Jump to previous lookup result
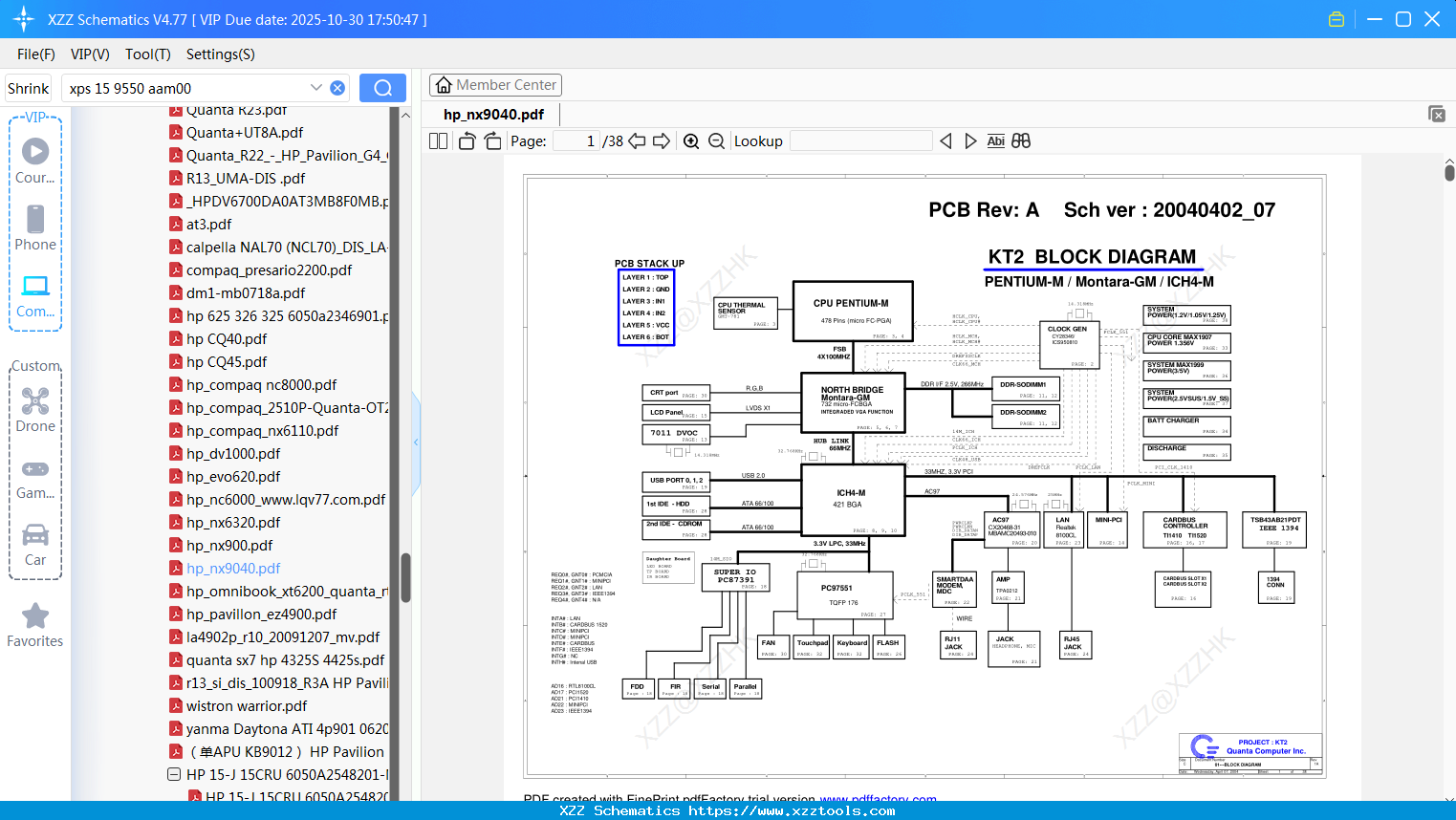Image resolution: width=1456 pixels, height=820 pixels. tap(945, 140)
